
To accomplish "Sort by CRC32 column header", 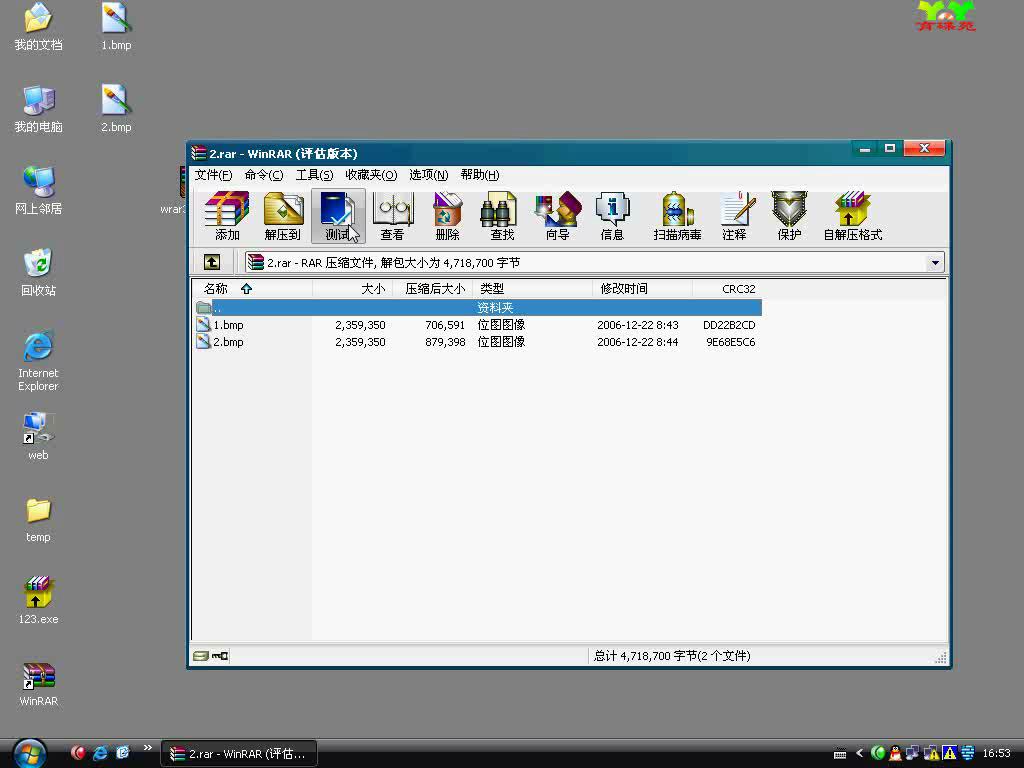I will [x=728, y=289].
